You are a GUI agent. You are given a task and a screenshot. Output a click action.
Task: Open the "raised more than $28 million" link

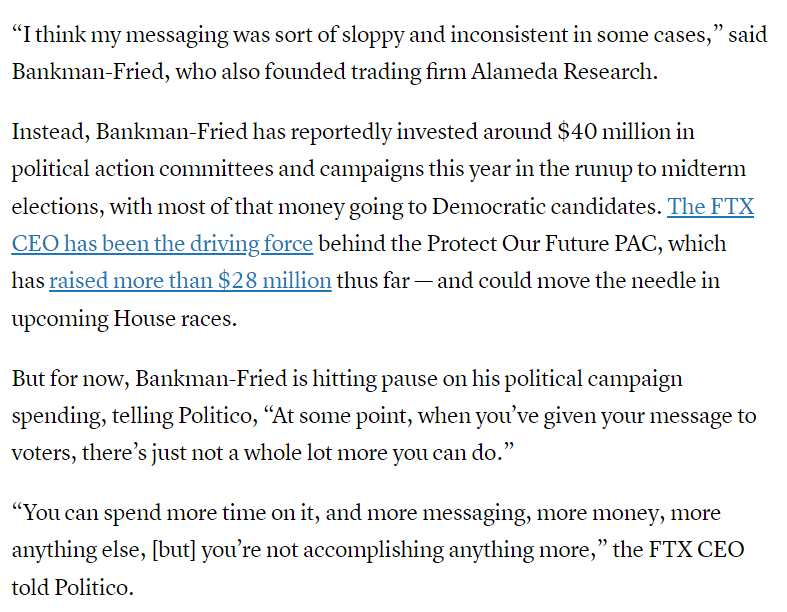tap(190, 281)
